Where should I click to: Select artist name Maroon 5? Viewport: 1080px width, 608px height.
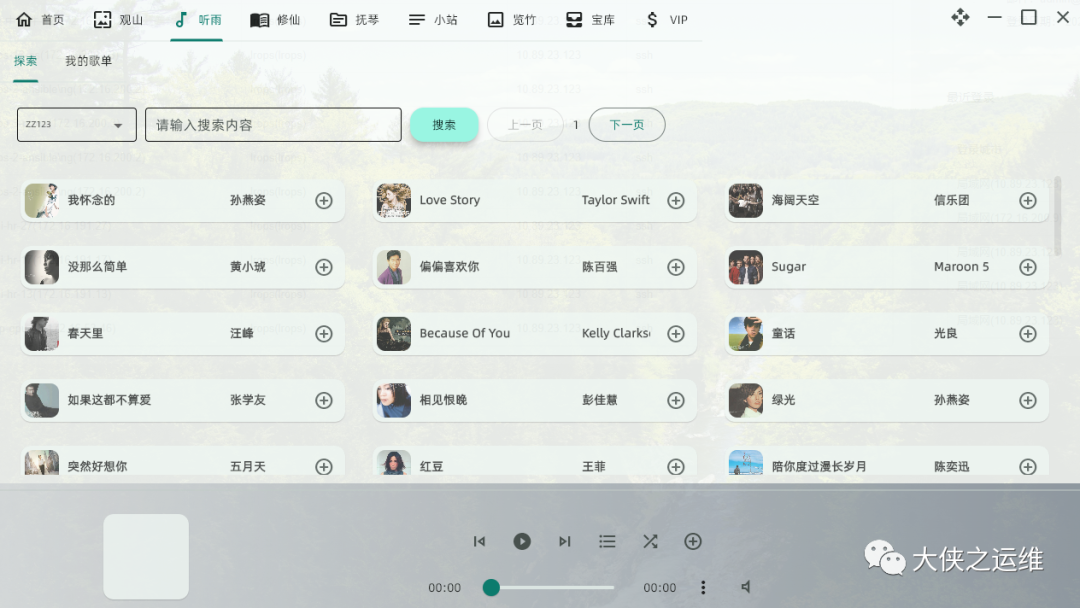961,266
